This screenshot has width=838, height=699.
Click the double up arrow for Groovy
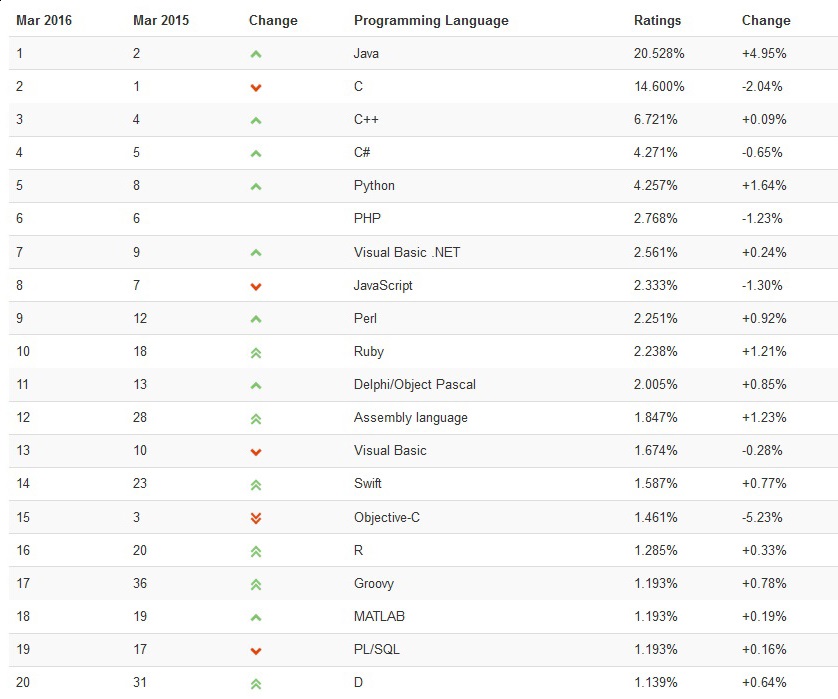pos(256,584)
